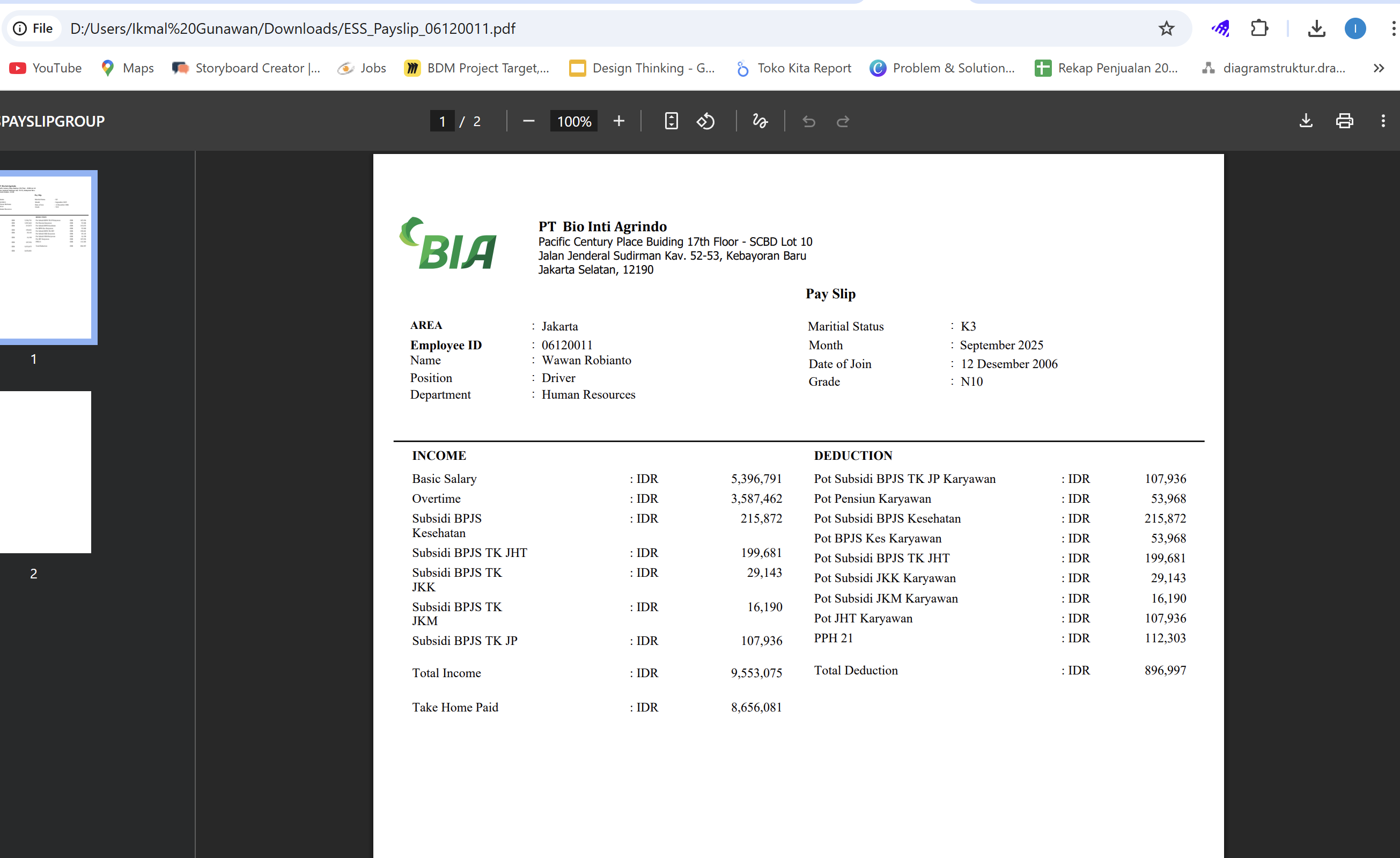Click the undo arrow in PDF toolbar
Screen dimensions: 1400x858
[x=808, y=121]
